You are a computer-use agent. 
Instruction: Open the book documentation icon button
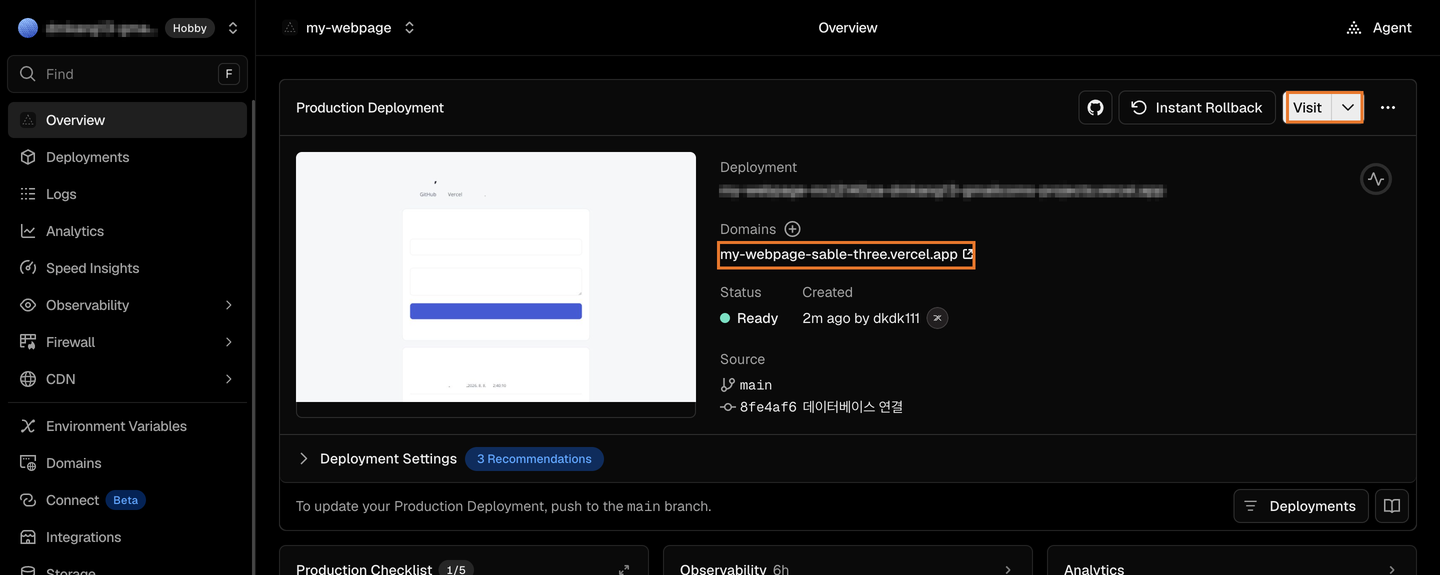[1392, 506]
